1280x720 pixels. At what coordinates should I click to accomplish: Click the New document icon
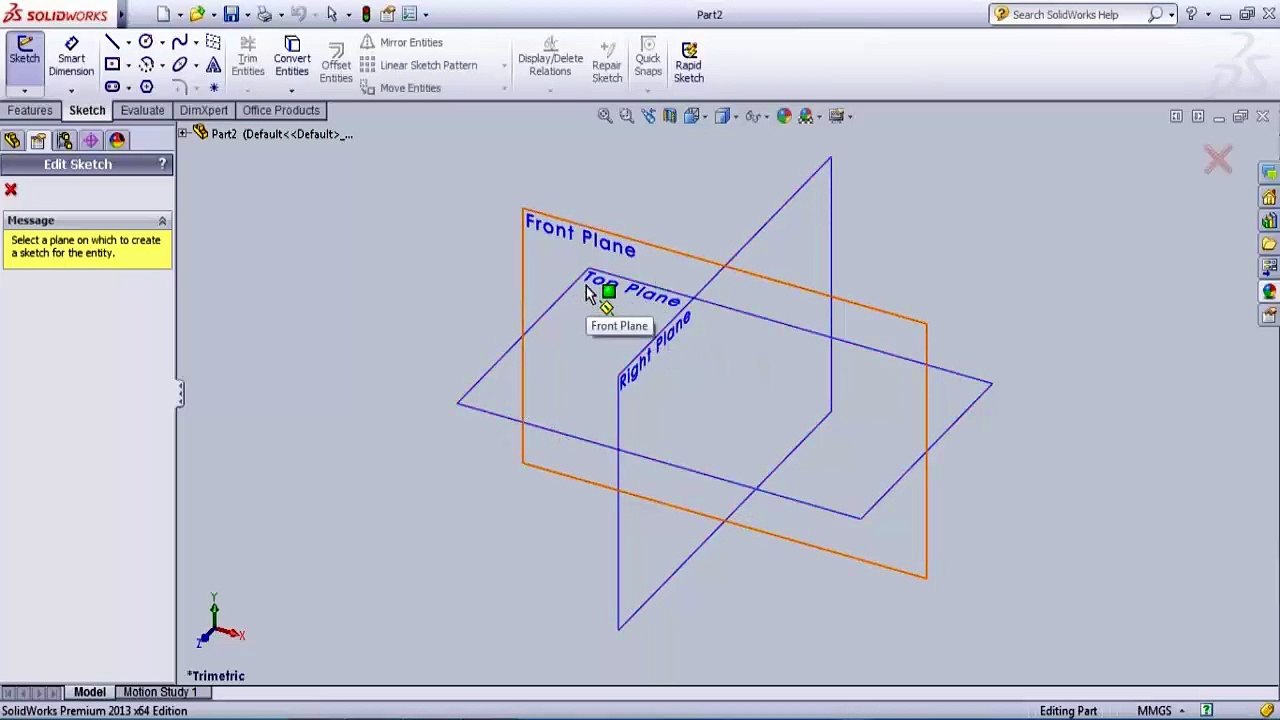(x=163, y=14)
